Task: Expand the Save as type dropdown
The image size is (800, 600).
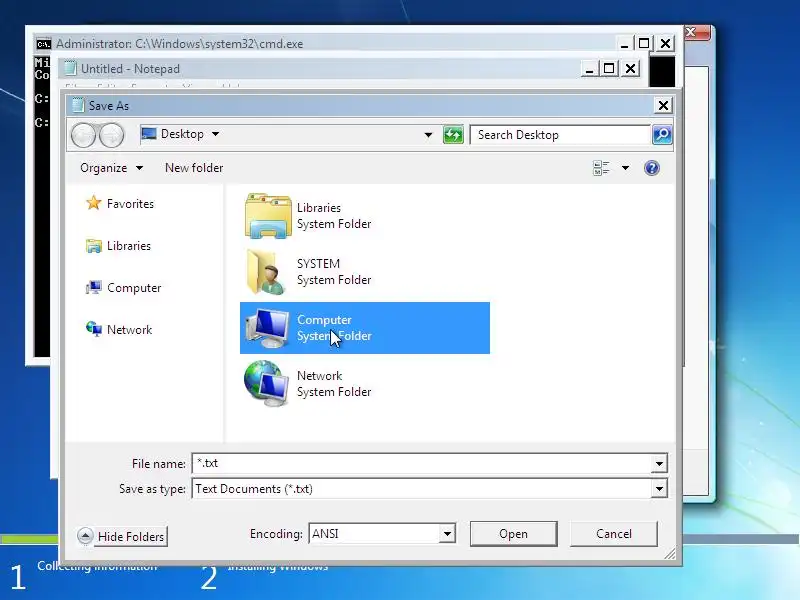Action: [659, 488]
